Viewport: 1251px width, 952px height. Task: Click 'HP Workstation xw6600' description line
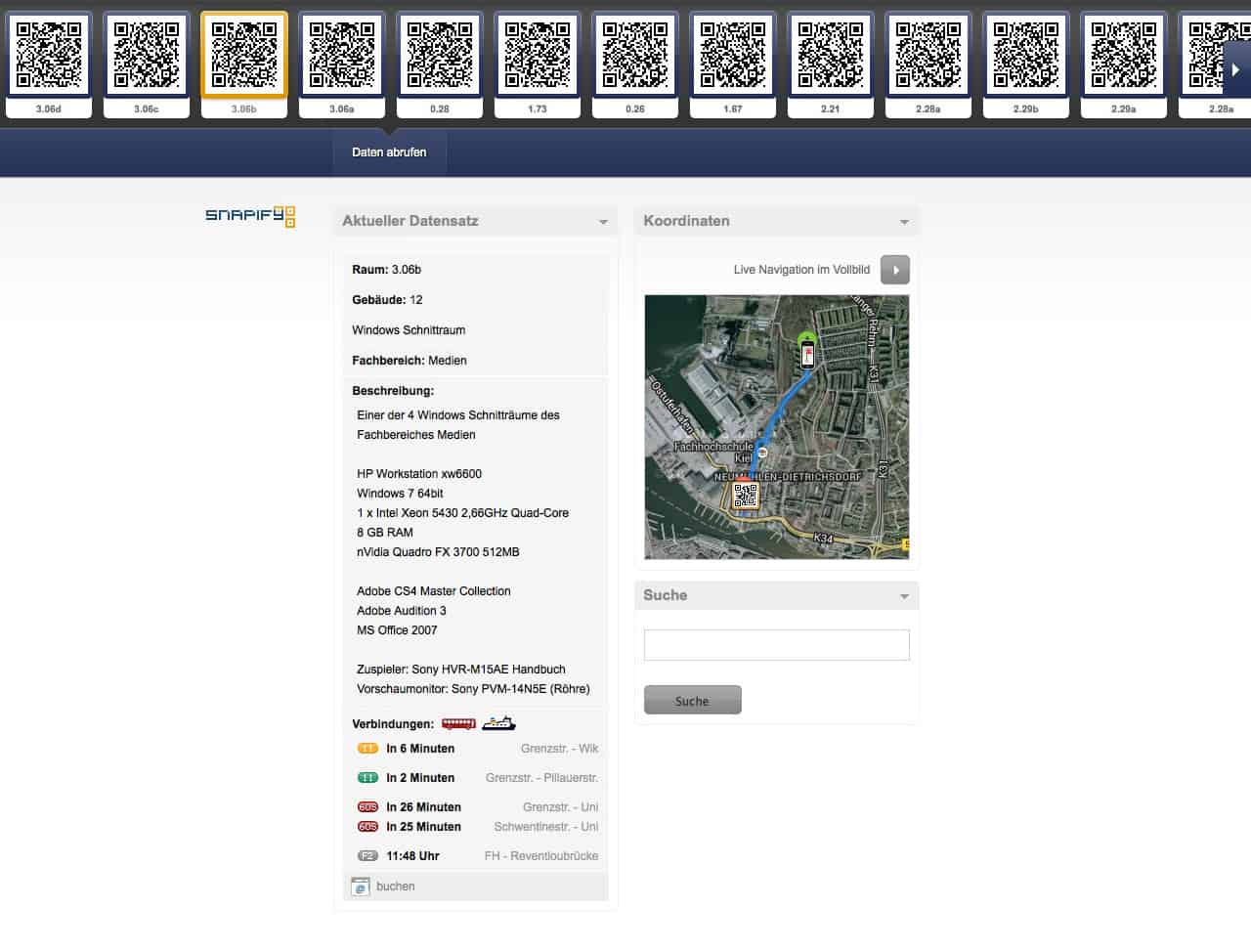419,474
